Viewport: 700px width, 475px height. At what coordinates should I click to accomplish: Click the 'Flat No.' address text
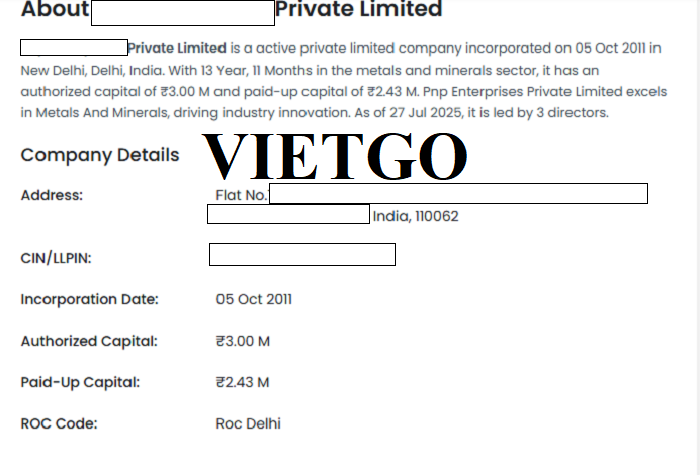pos(241,195)
